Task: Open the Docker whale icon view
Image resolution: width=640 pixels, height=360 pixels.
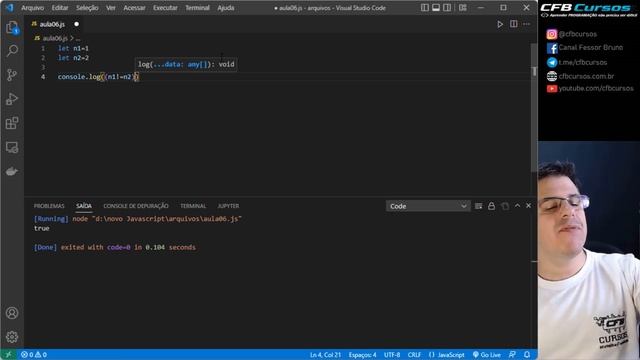Action: click(12, 171)
